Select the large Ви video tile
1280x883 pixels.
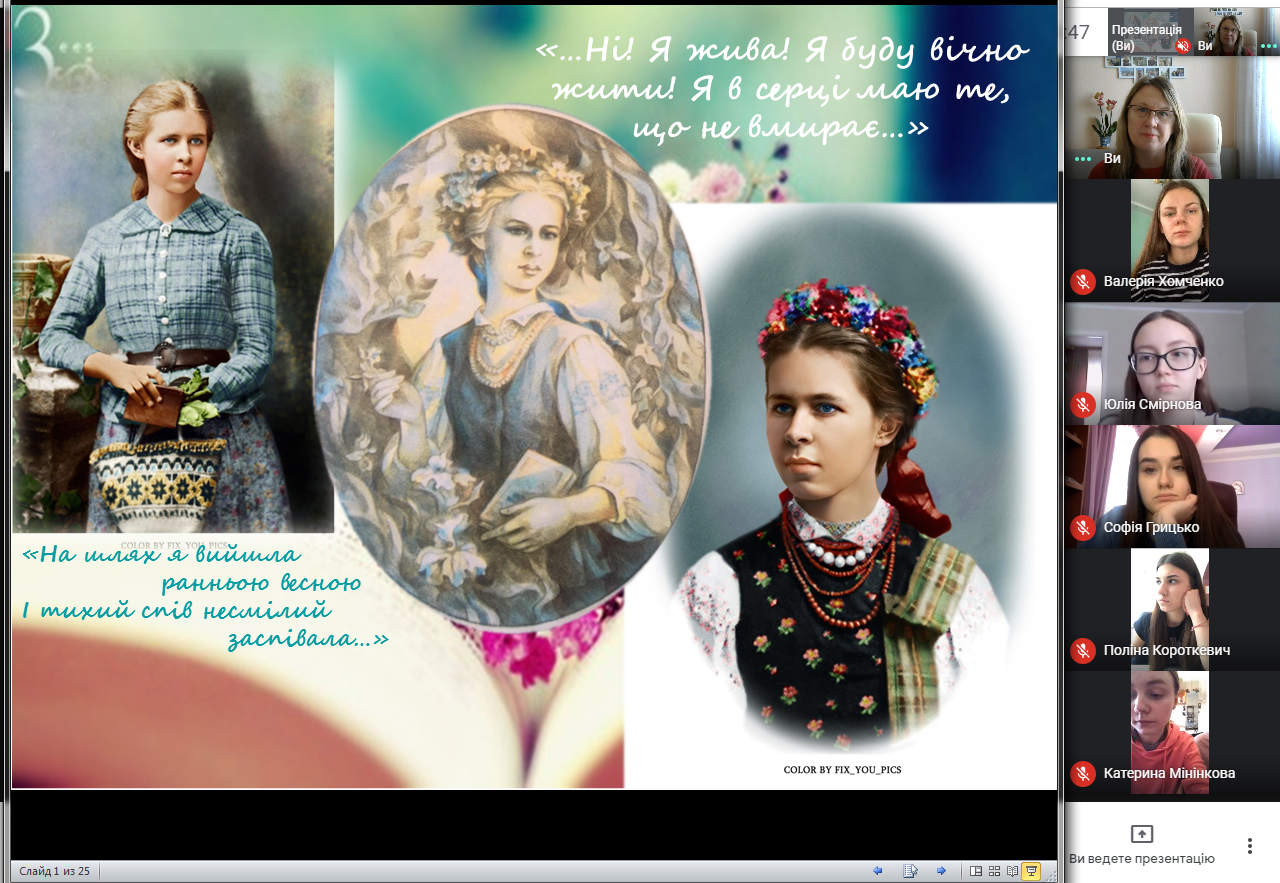click(x=1172, y=117)
